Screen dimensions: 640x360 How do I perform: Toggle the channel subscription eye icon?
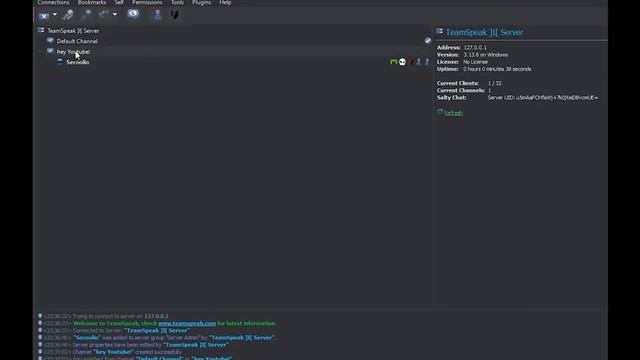(x=133, y=15)
